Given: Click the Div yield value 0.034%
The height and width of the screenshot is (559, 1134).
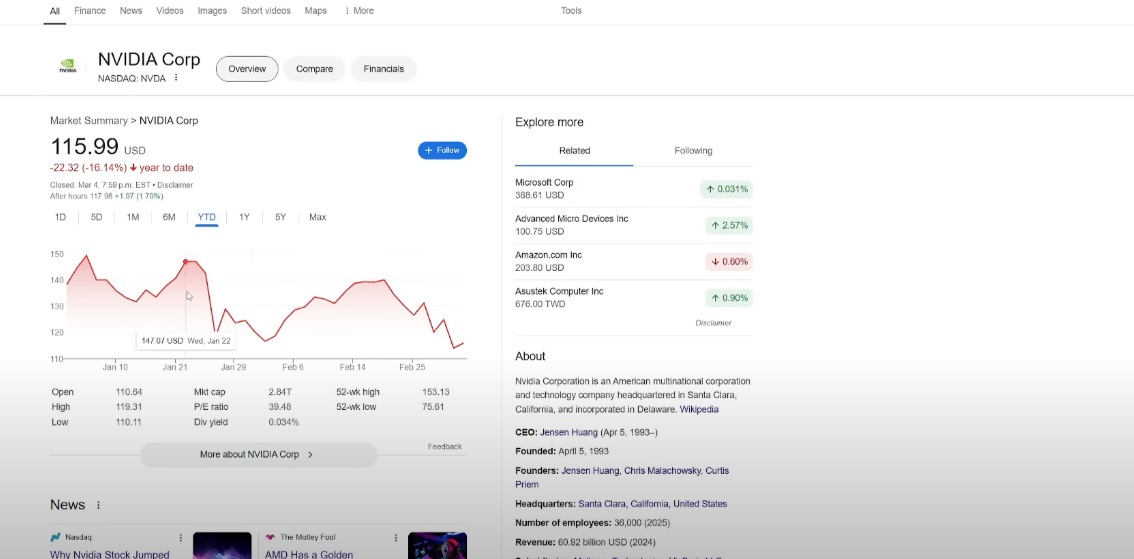Looking at the screenshot, I should tap(284, 422).
